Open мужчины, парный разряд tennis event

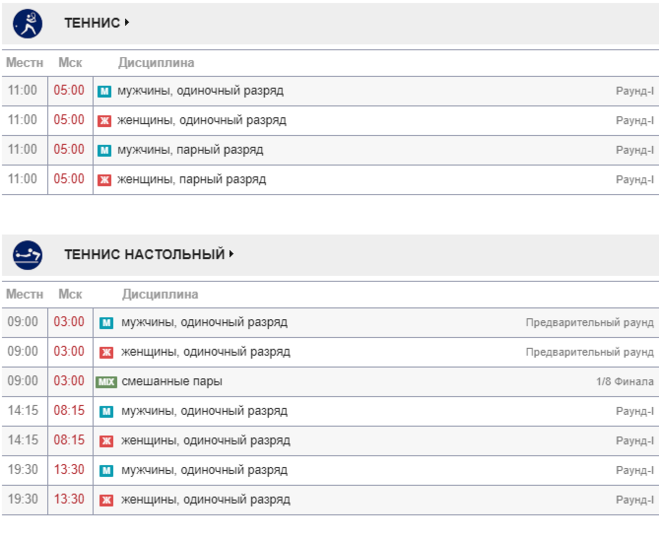click(x=190, y=150)
